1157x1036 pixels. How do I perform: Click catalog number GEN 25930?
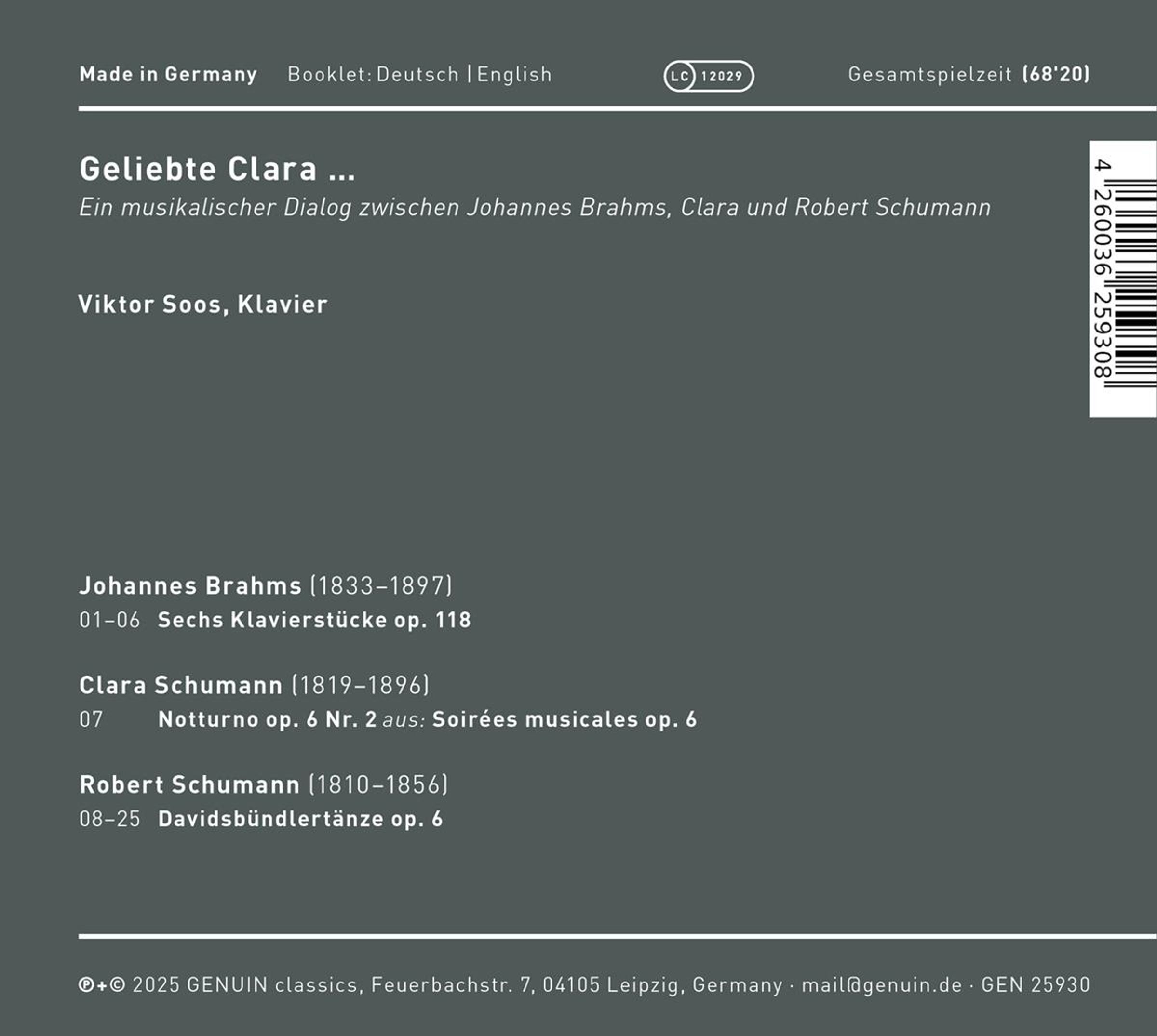click(x=1036, y=985)
